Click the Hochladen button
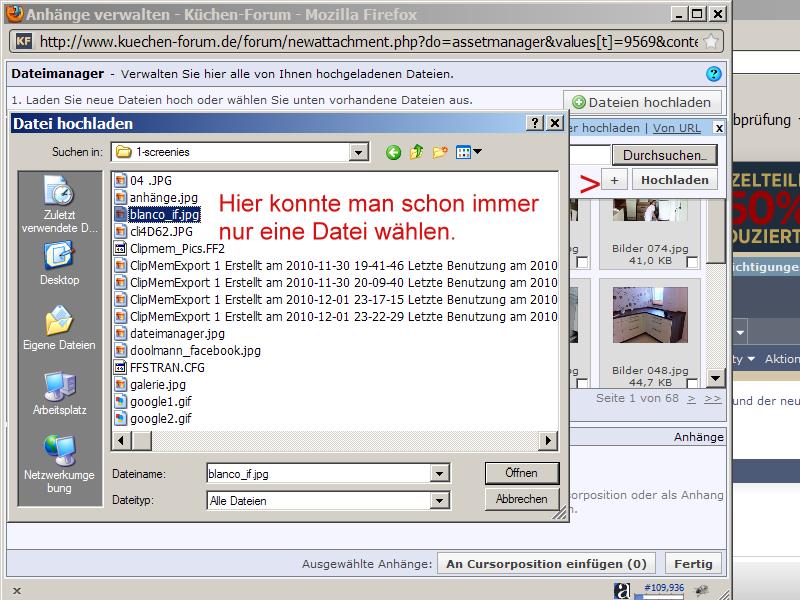 (675, 179)
